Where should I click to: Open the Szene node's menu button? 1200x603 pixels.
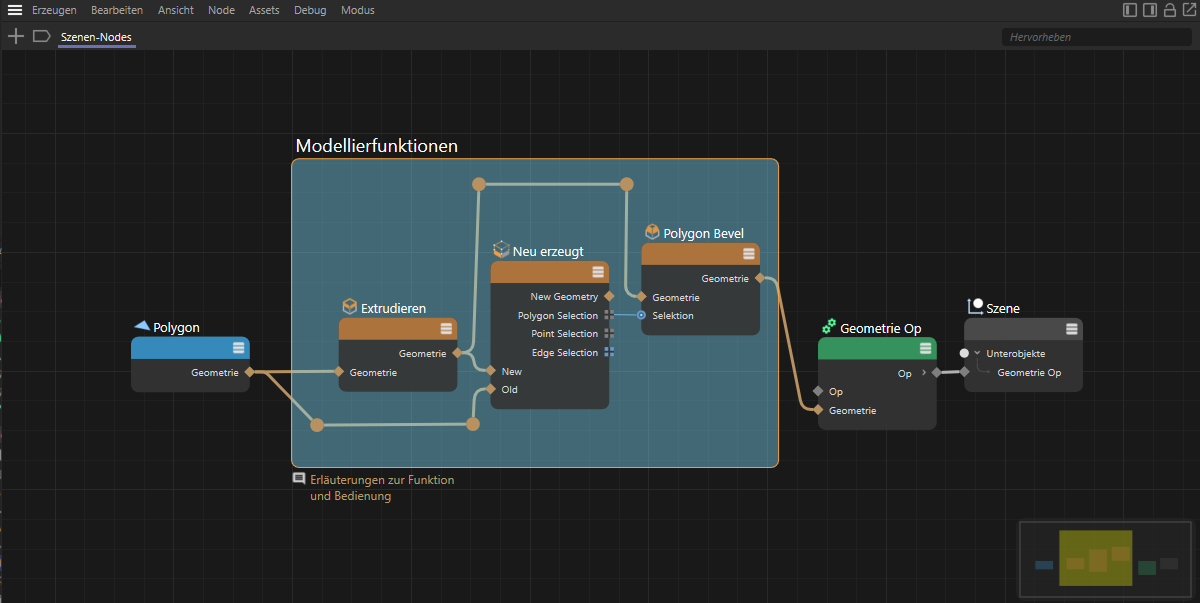tap(1072, 329)
